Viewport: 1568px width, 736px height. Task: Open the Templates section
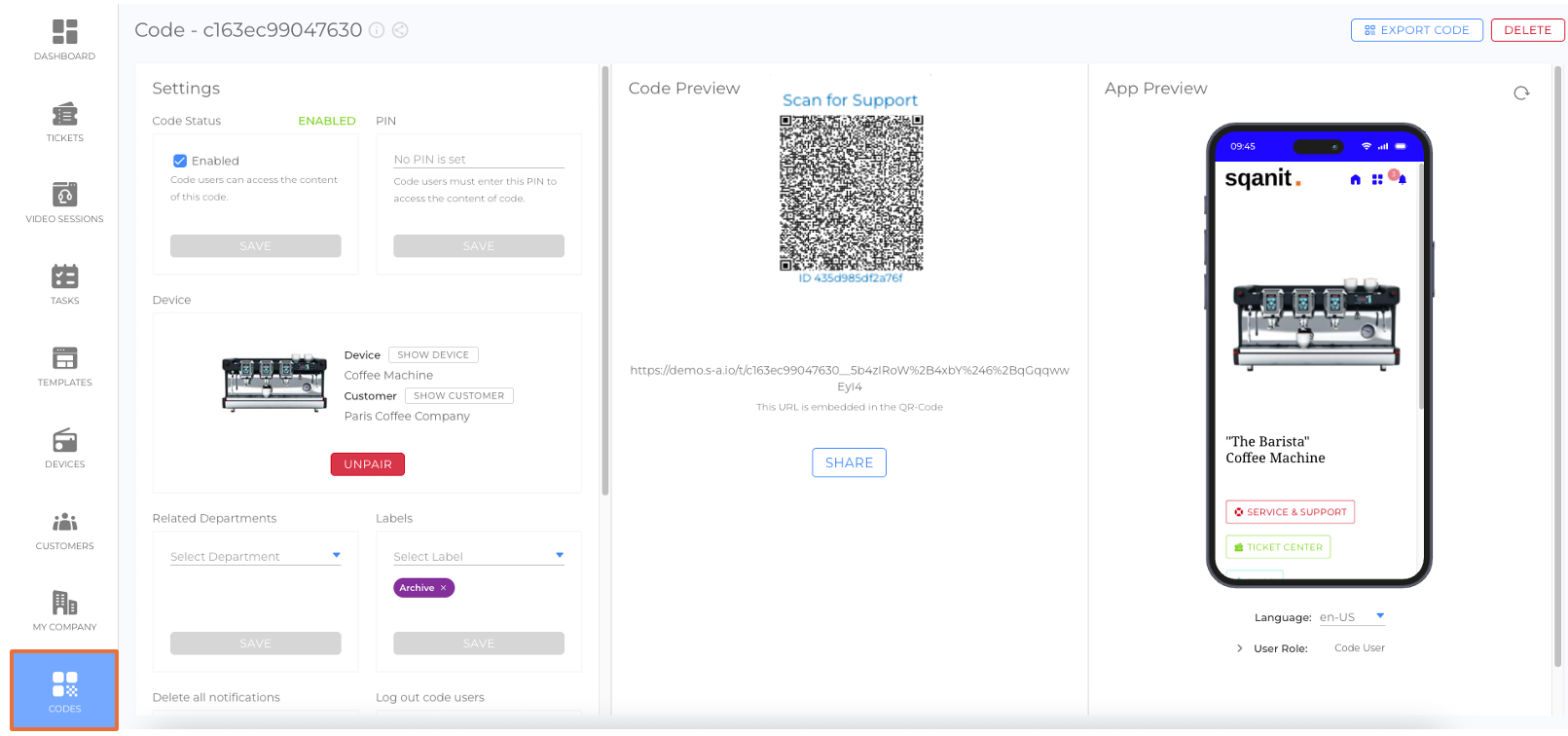click(x=64, y=366)
